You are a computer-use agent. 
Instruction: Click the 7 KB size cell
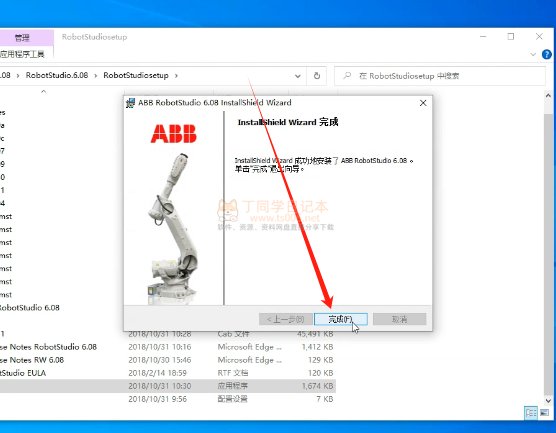325,399
